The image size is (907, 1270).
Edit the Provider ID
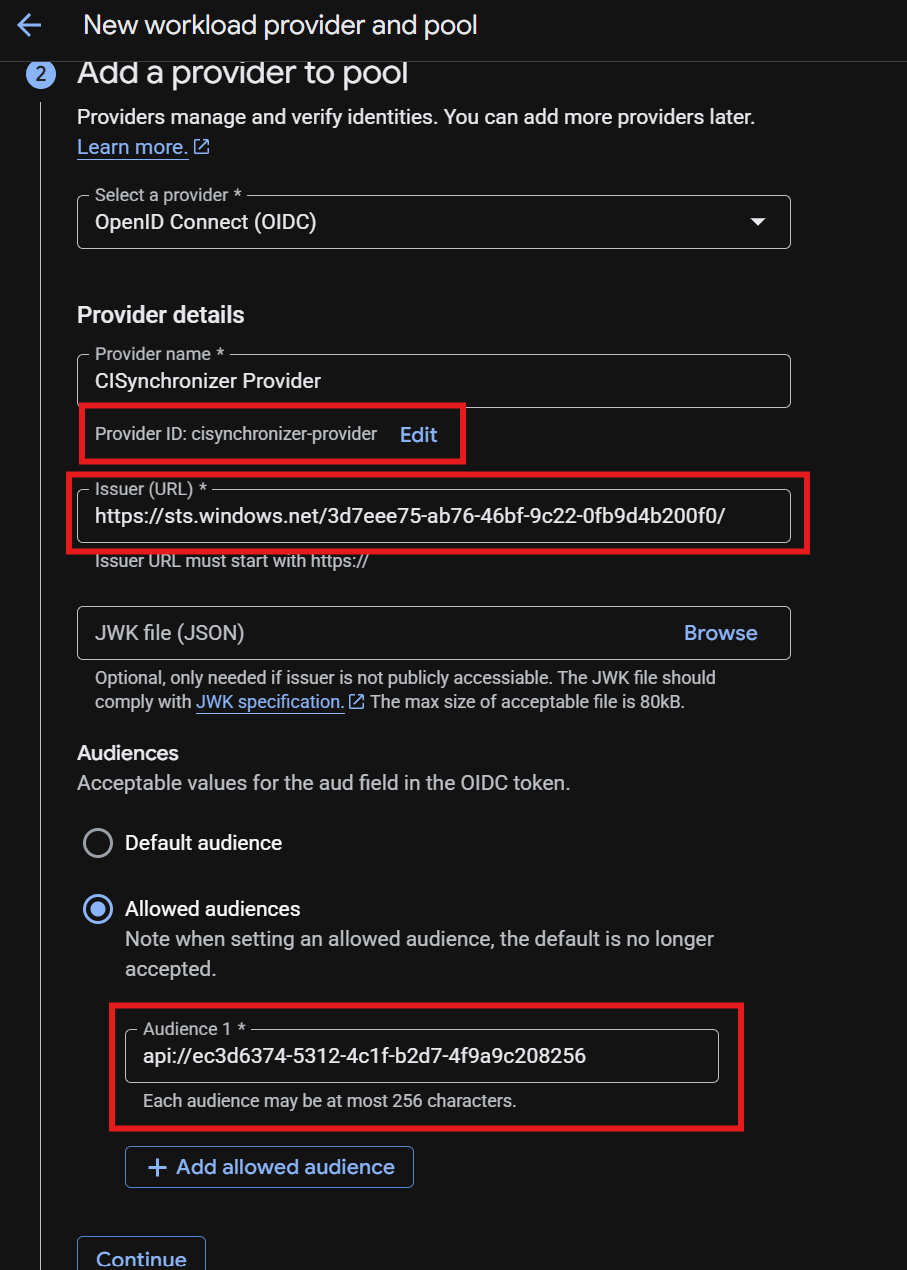click(x=419, y=434)
